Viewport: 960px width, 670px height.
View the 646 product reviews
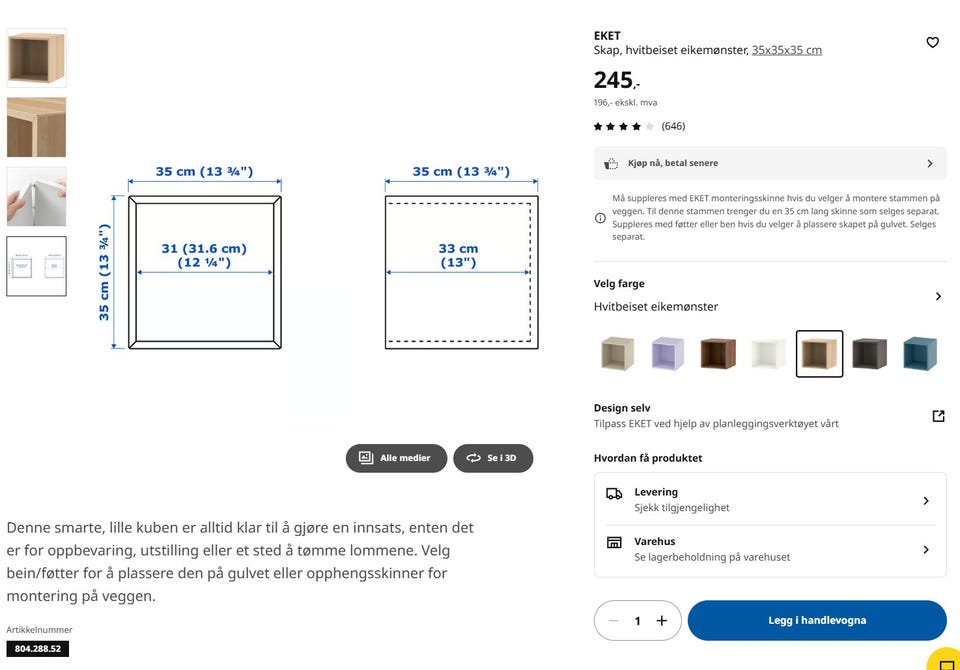coord(673,126)
